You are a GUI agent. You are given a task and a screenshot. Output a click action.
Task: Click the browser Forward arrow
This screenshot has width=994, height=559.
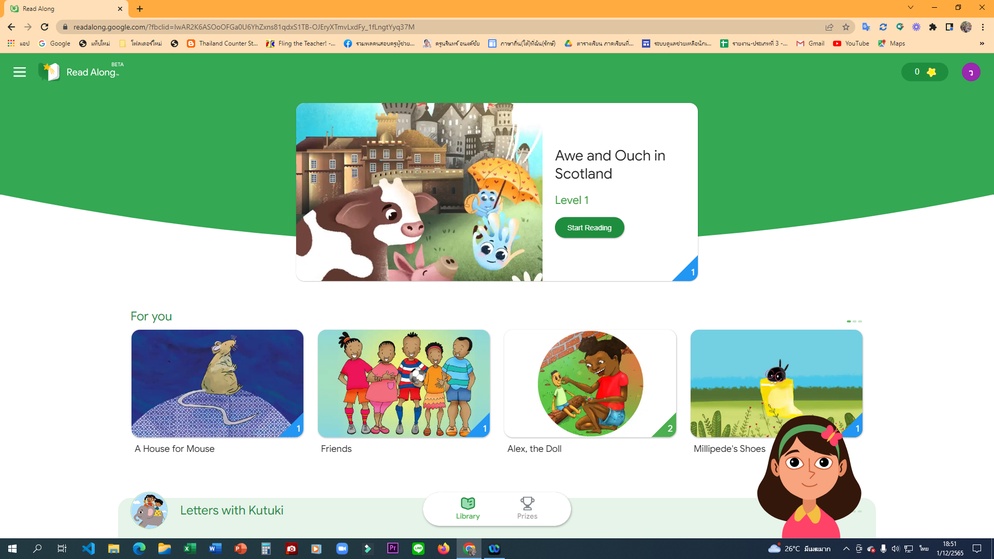tap(28, 27)
